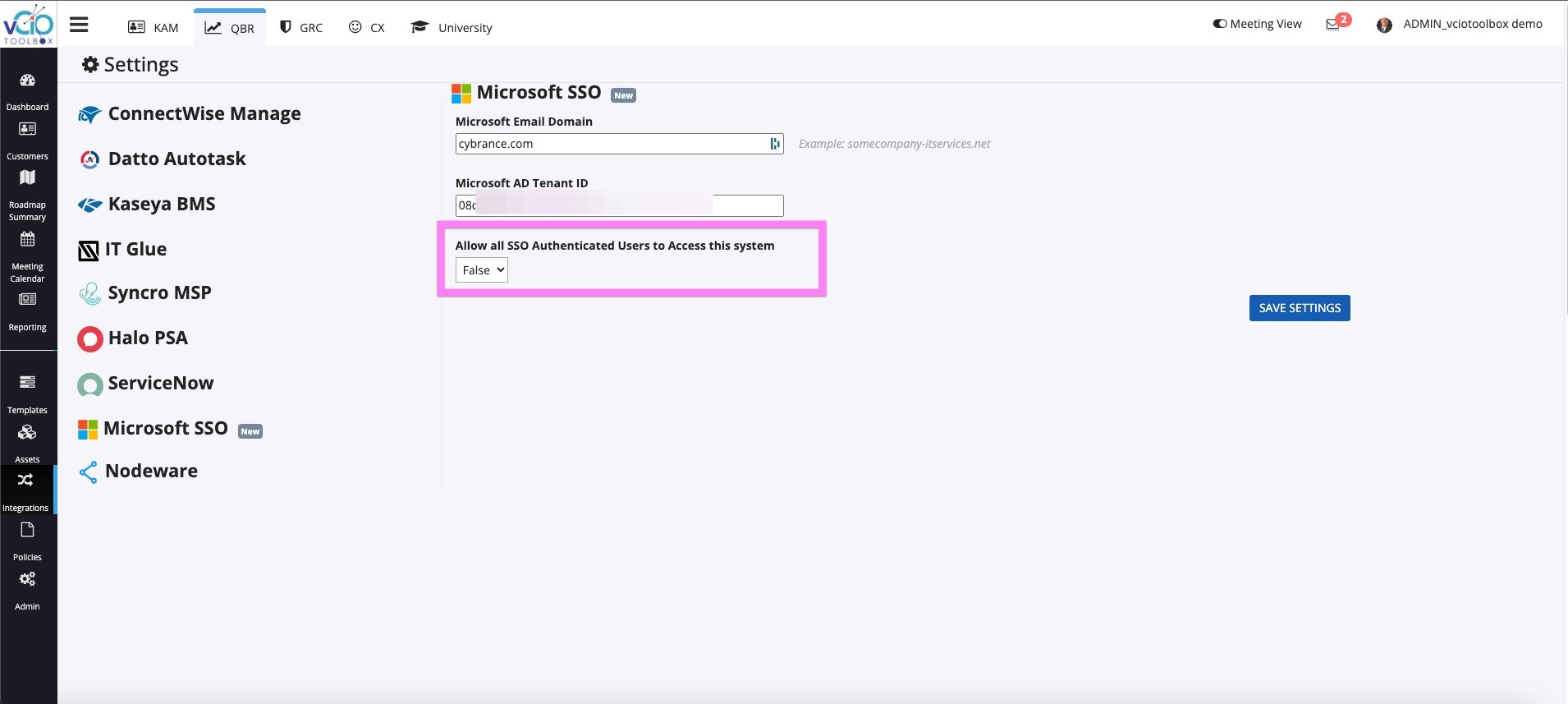Open the Meeting Calendar icon
This screenshot has height=704, width=1568.
(x=27, y=239)
